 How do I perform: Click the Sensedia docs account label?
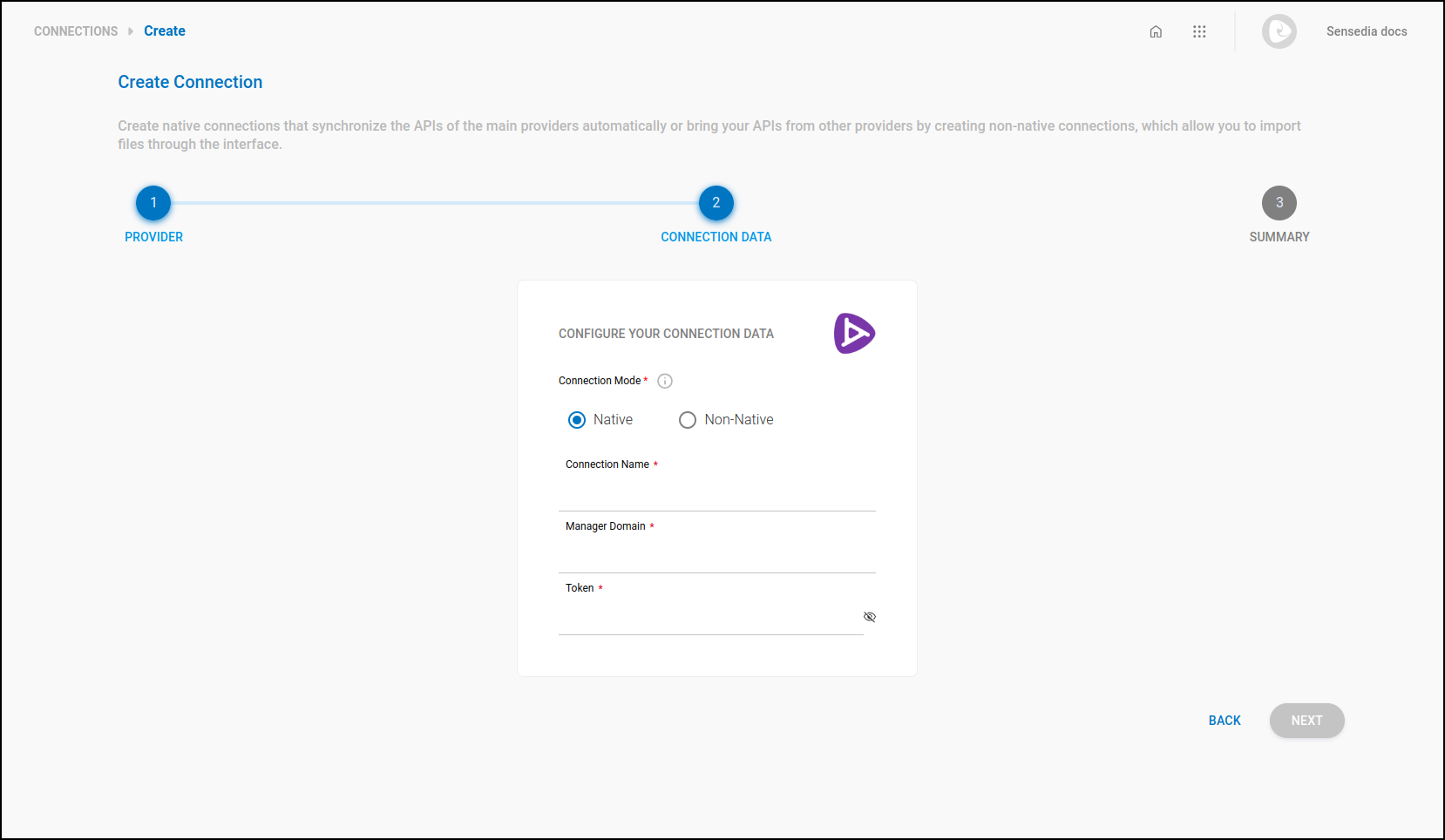click(x=1366, y=31)
